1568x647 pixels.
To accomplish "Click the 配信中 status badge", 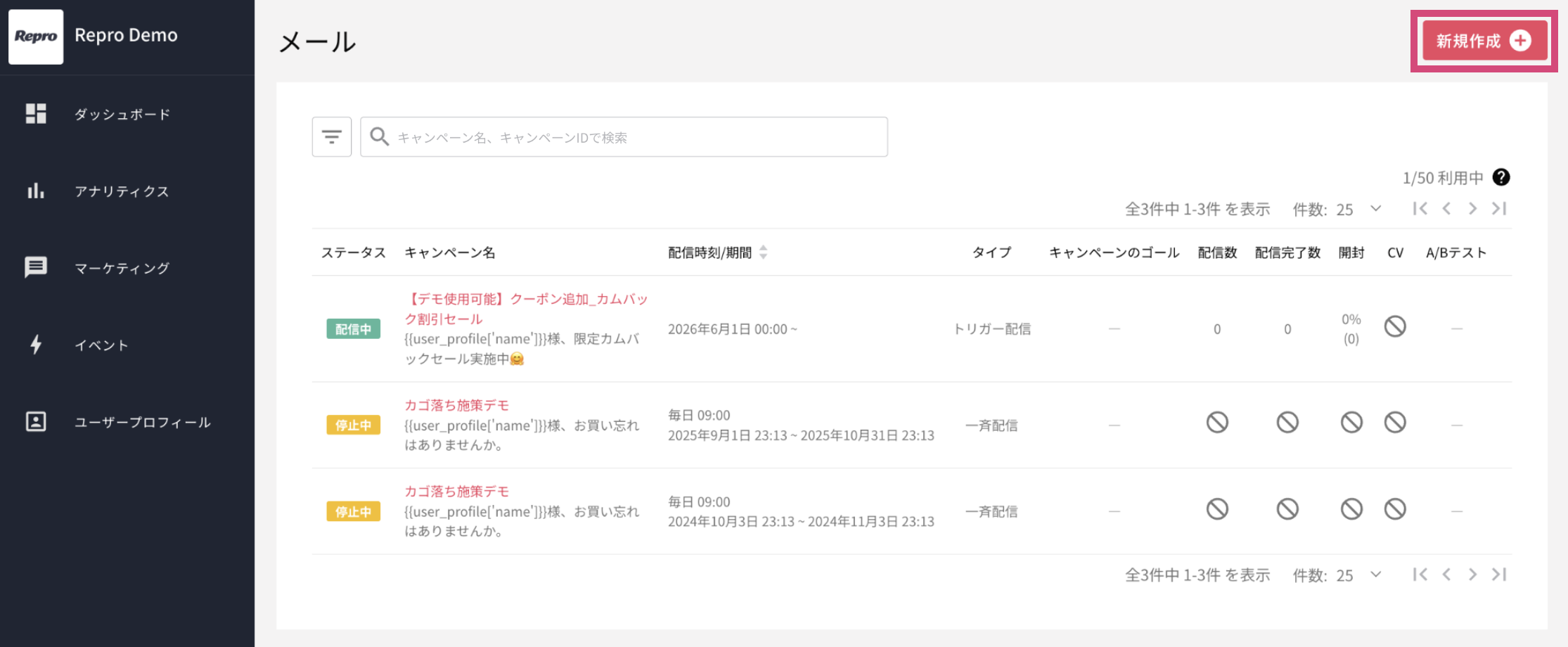I will tap(354, 328).
